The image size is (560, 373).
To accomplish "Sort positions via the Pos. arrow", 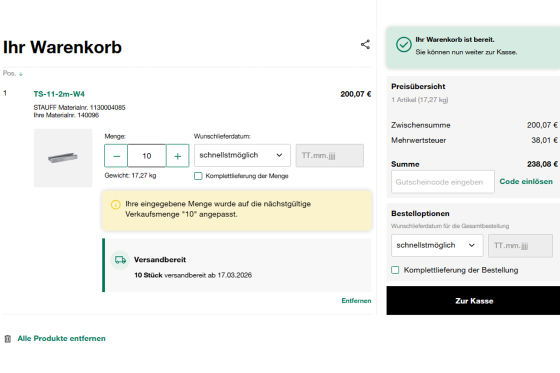I will [x=21, y=74].
